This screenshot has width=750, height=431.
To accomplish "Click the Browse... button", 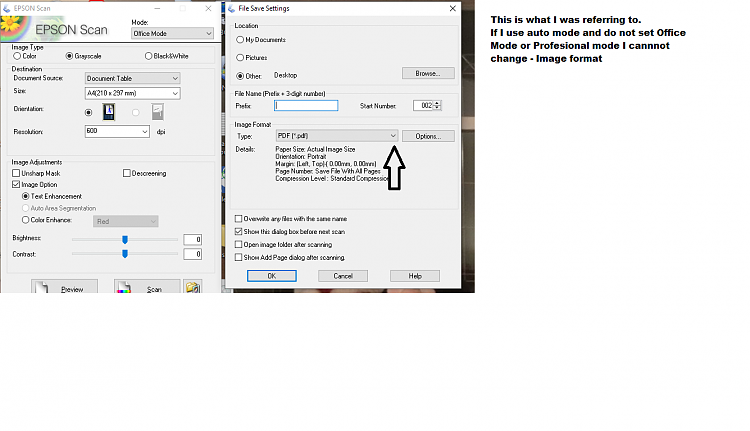I will (x=428, y=73).
